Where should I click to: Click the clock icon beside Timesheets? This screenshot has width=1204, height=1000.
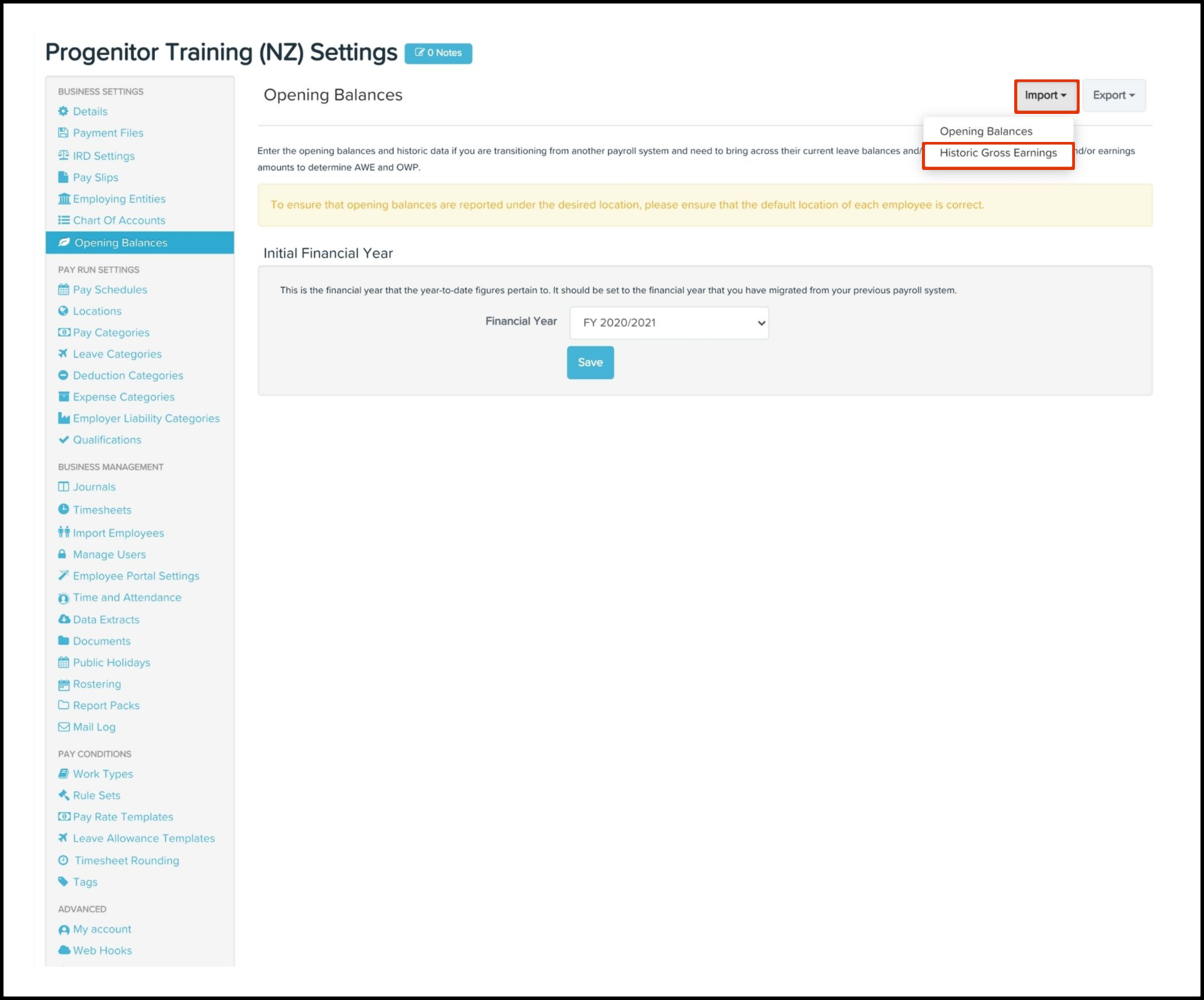click(64, 509)
